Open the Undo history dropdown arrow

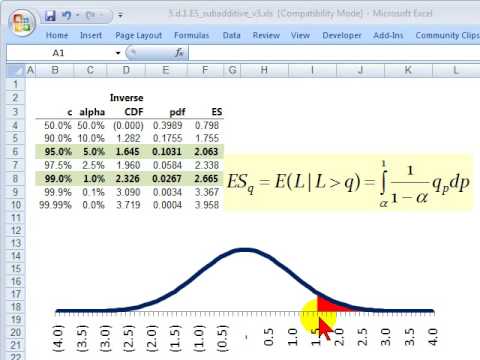click(77, 15)
